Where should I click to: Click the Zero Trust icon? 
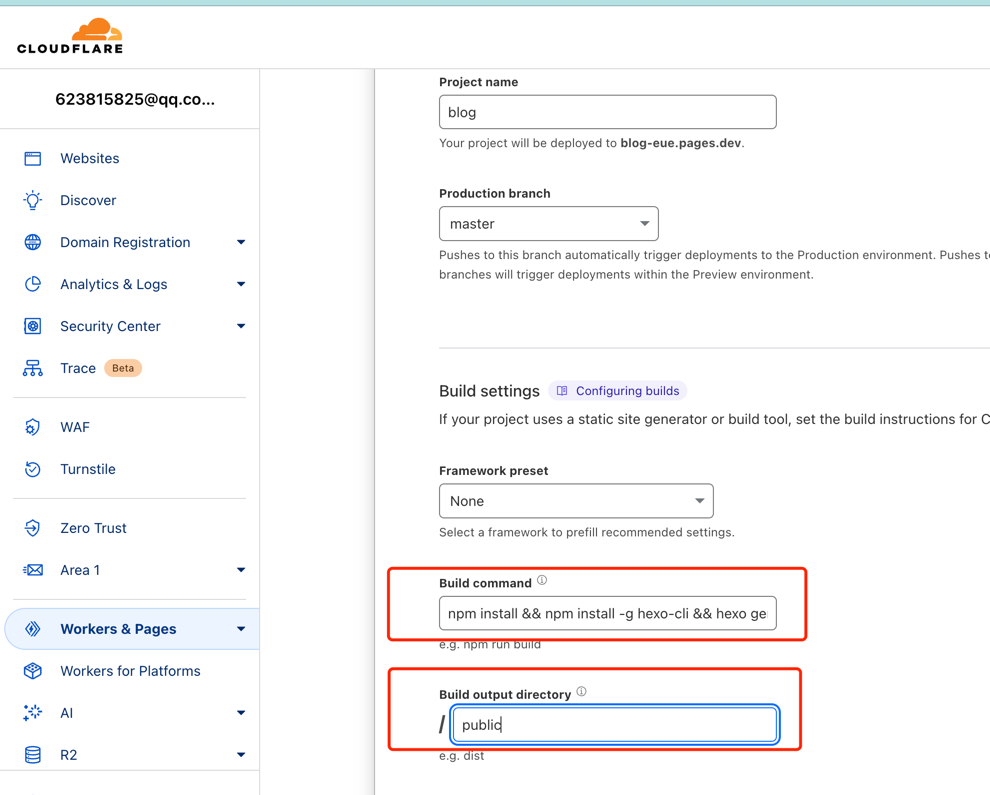tap(33, 528)
